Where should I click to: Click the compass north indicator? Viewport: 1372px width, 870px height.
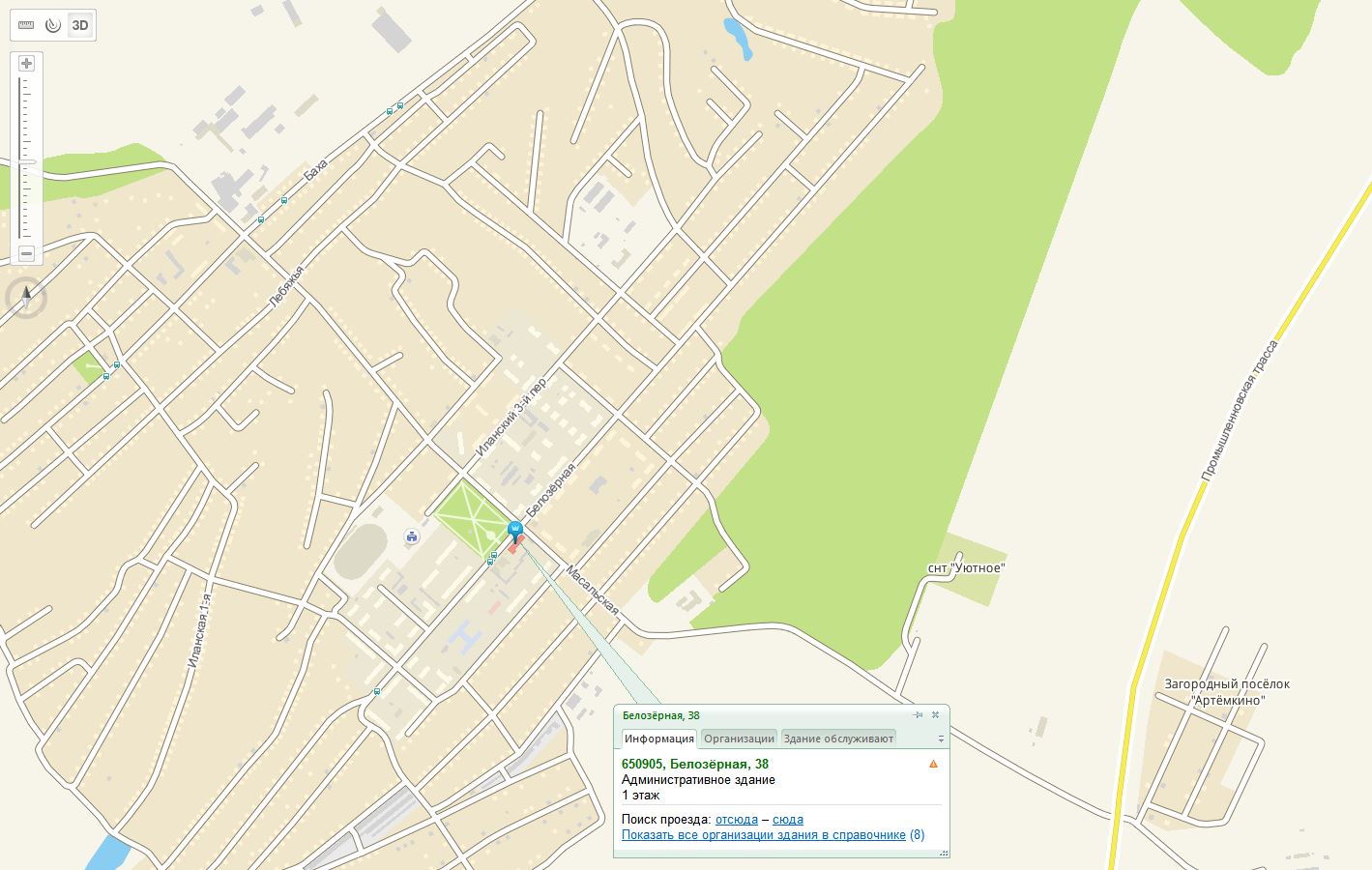[26, 298]
